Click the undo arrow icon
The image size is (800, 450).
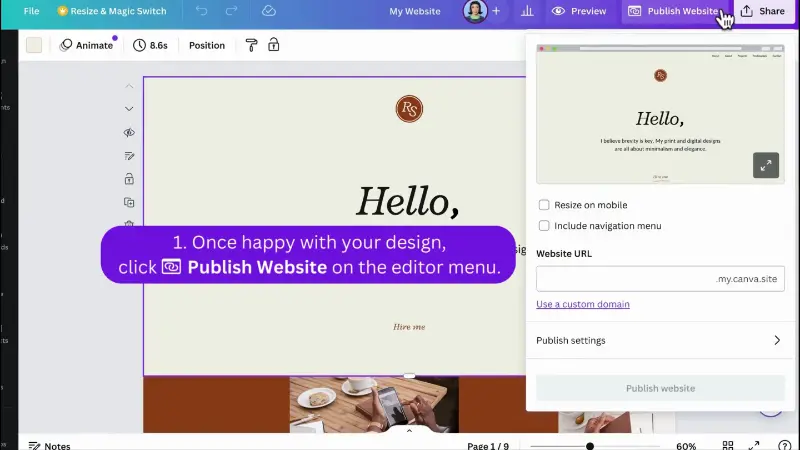click(202, 11)
